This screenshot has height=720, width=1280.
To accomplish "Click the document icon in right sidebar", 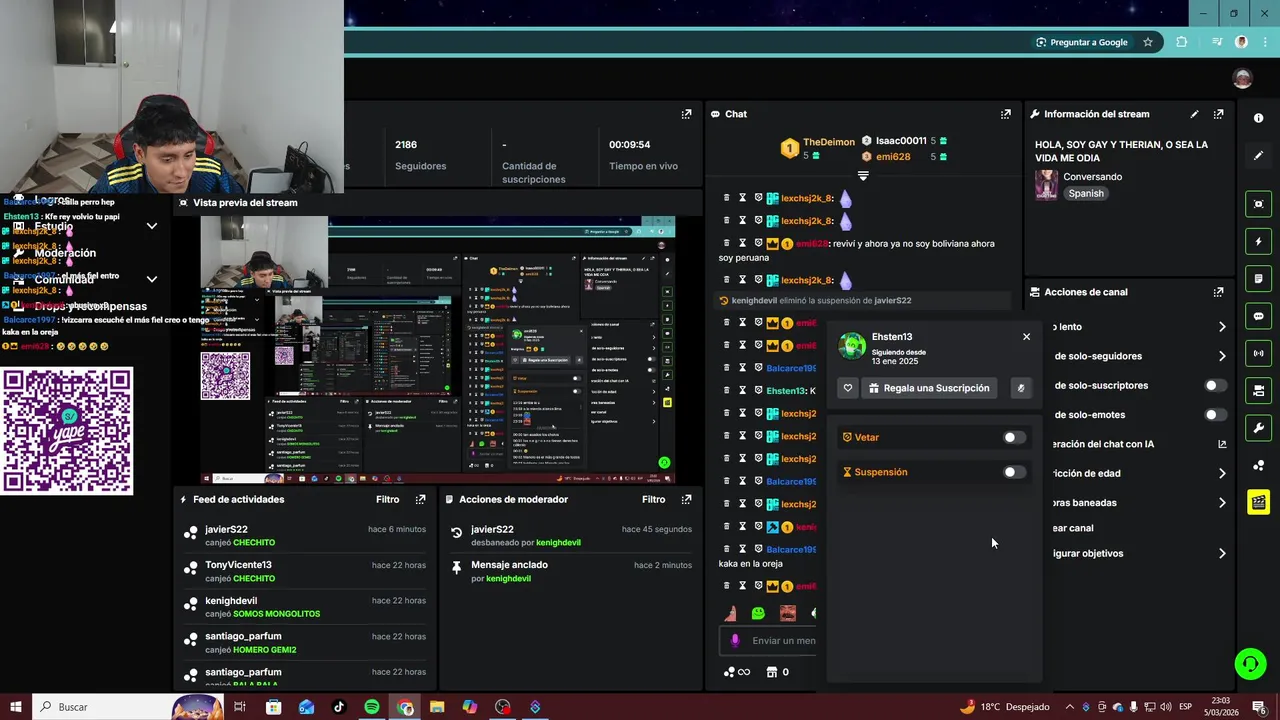I will pyautogui.click(x=1258, y=278).
